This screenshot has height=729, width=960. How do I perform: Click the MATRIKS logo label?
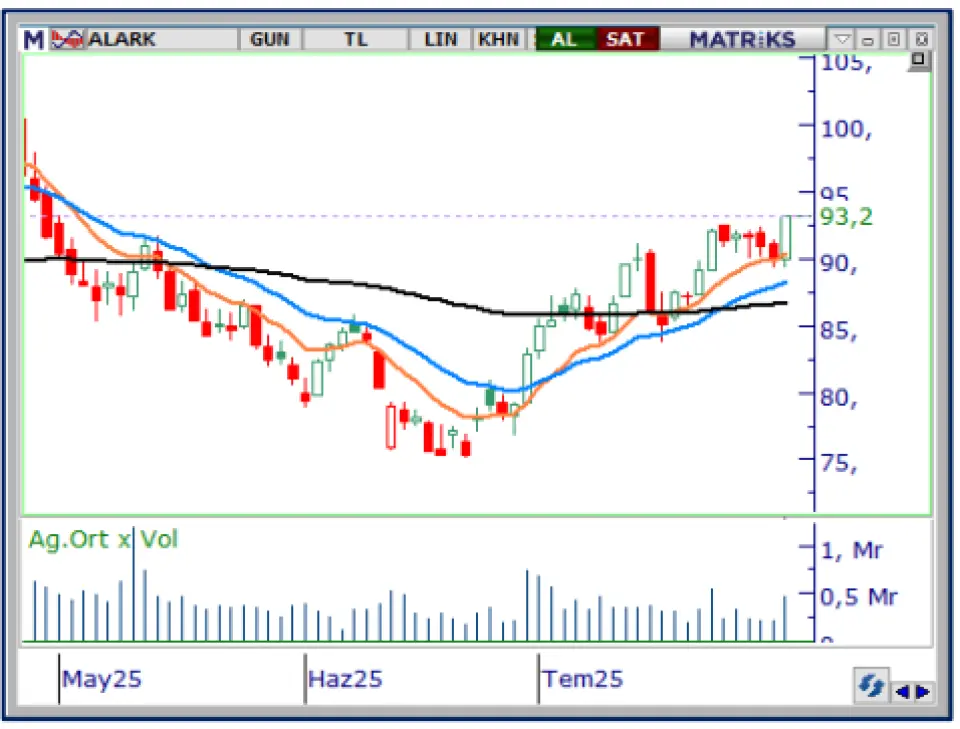[x=743, y=40]
